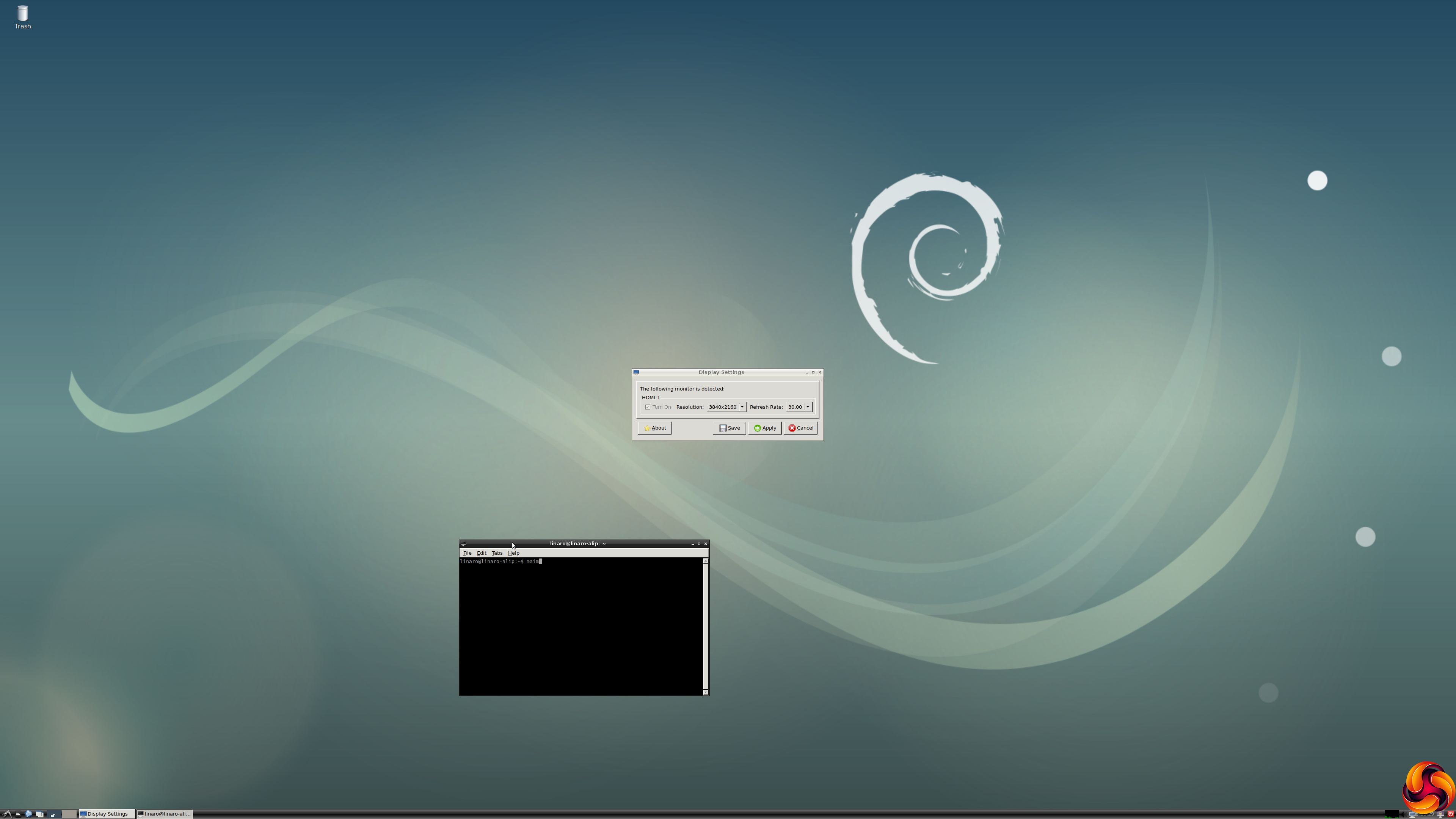The height and width of the screenshot is (819, 1456).
Task: Launch the web browser globe icon
Action: [x=28, y=814]
